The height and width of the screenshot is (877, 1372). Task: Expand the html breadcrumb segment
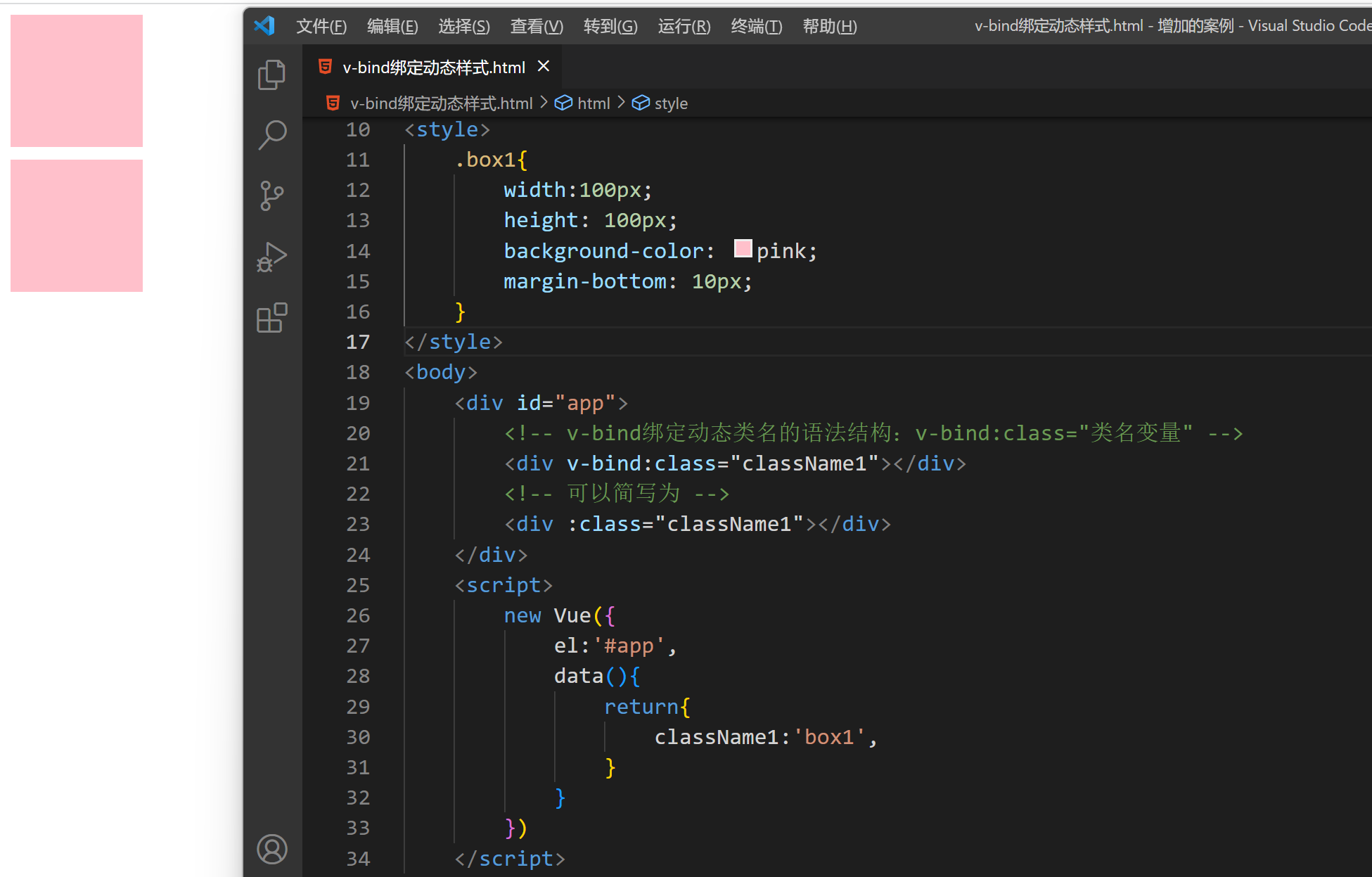pos(593,103)
